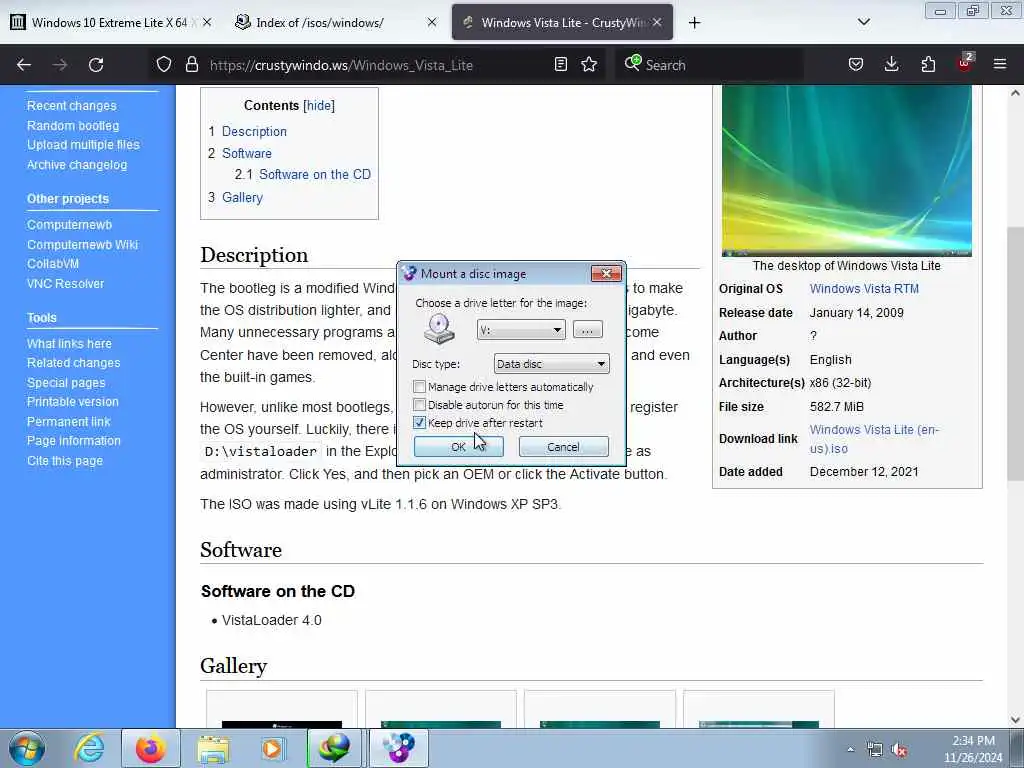This screenshot has height=768, width=1024.
Task: Open the Windows Vista RTM link
Action: click(x=864, y=289)
